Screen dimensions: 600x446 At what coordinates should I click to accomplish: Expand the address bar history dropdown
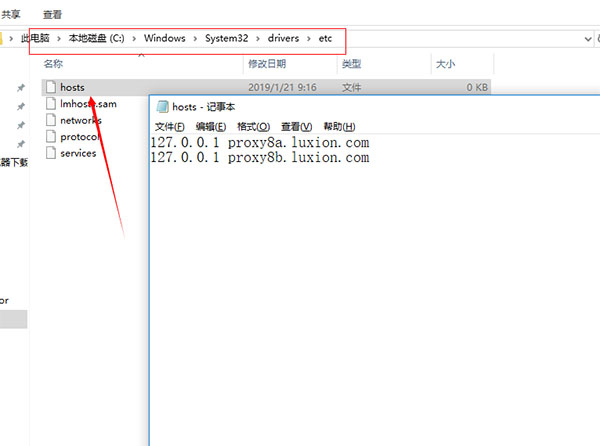586,38
